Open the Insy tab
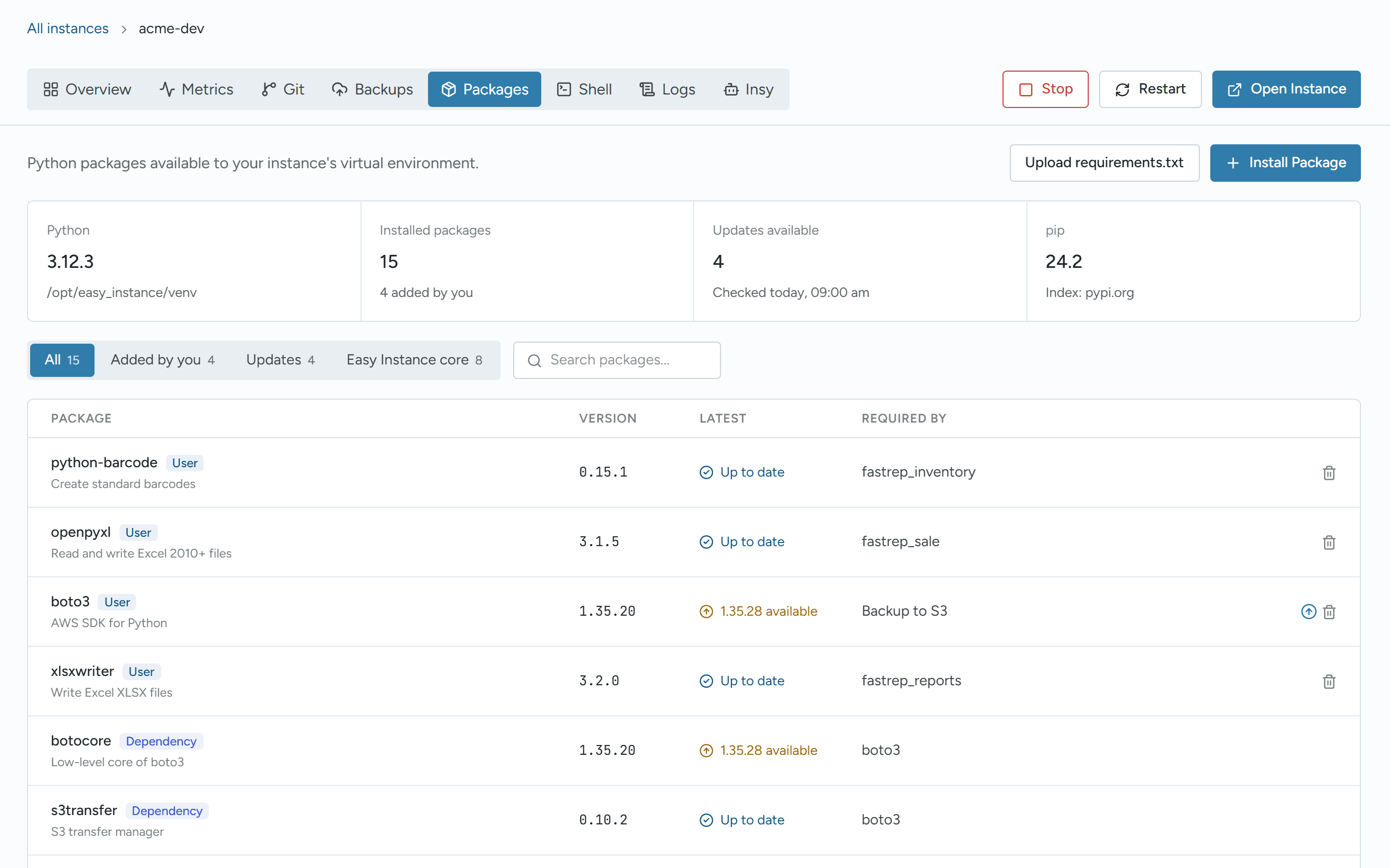The height and width of the screenshot is (868, 1390). point(749,89)
